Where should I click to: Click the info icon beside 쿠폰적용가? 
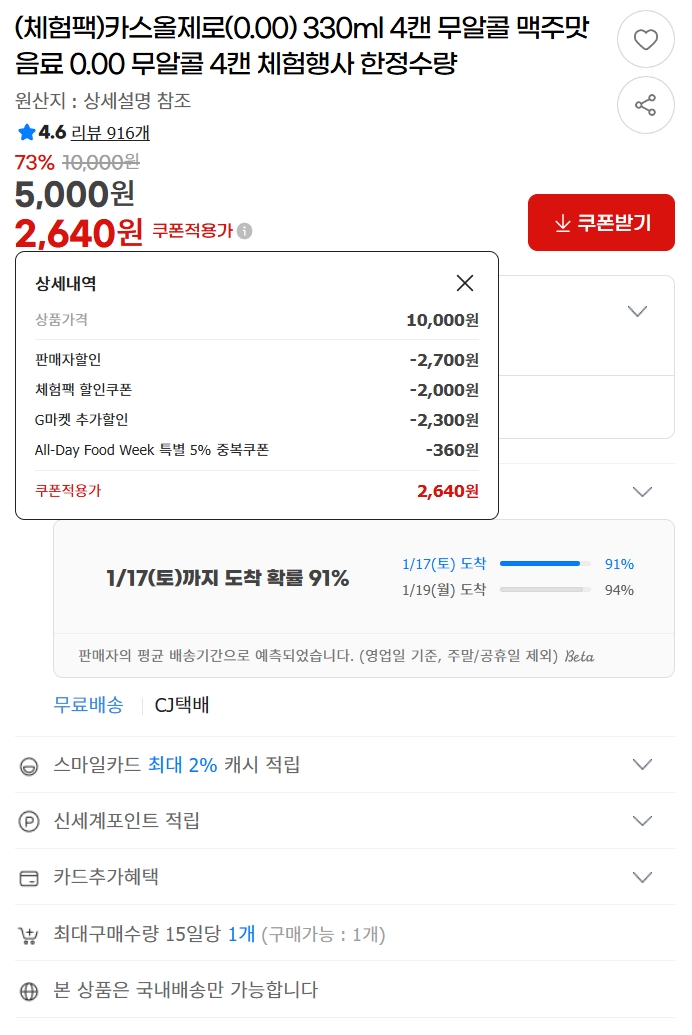pos(245,231)
